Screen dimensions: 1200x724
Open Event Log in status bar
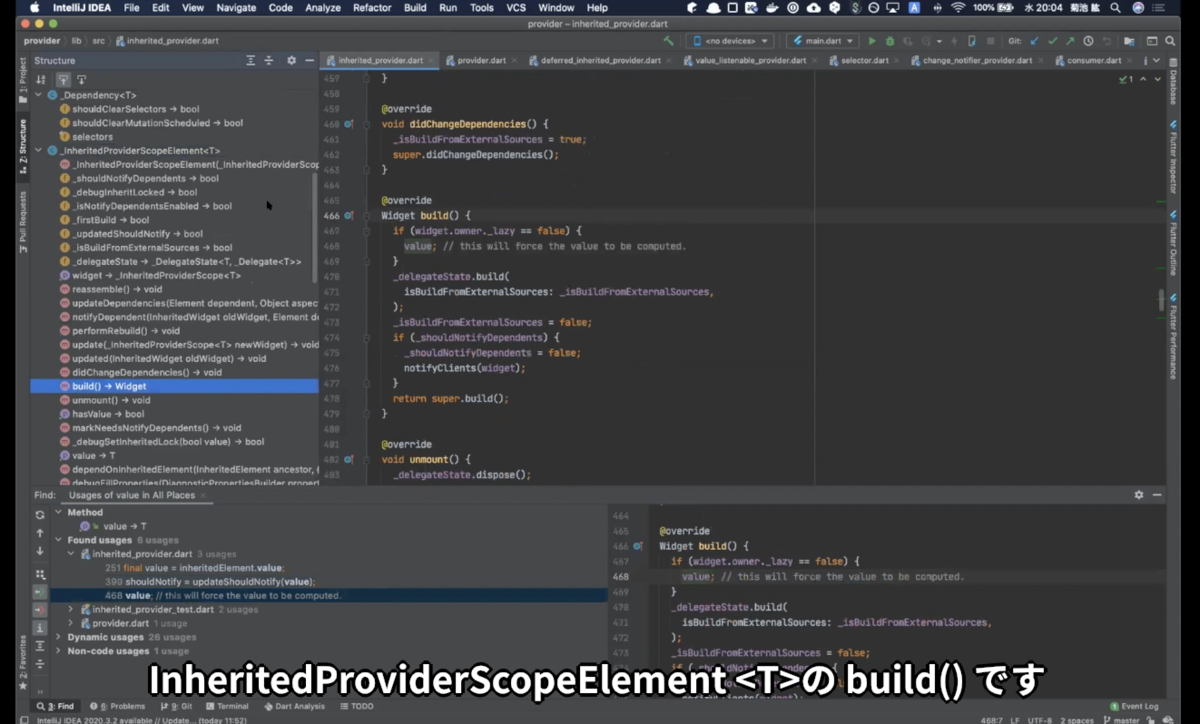[x=1134, y=706]
